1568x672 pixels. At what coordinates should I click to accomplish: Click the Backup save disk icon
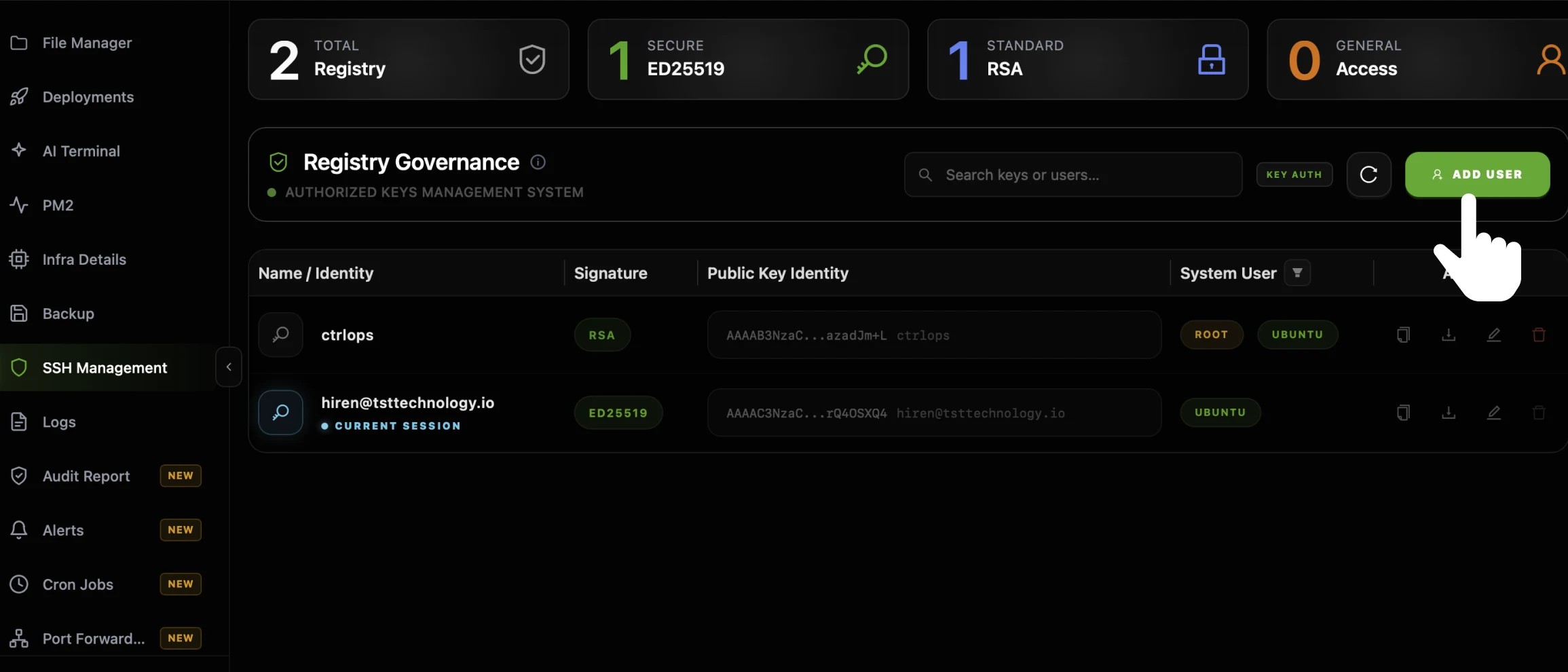(19, 314)
